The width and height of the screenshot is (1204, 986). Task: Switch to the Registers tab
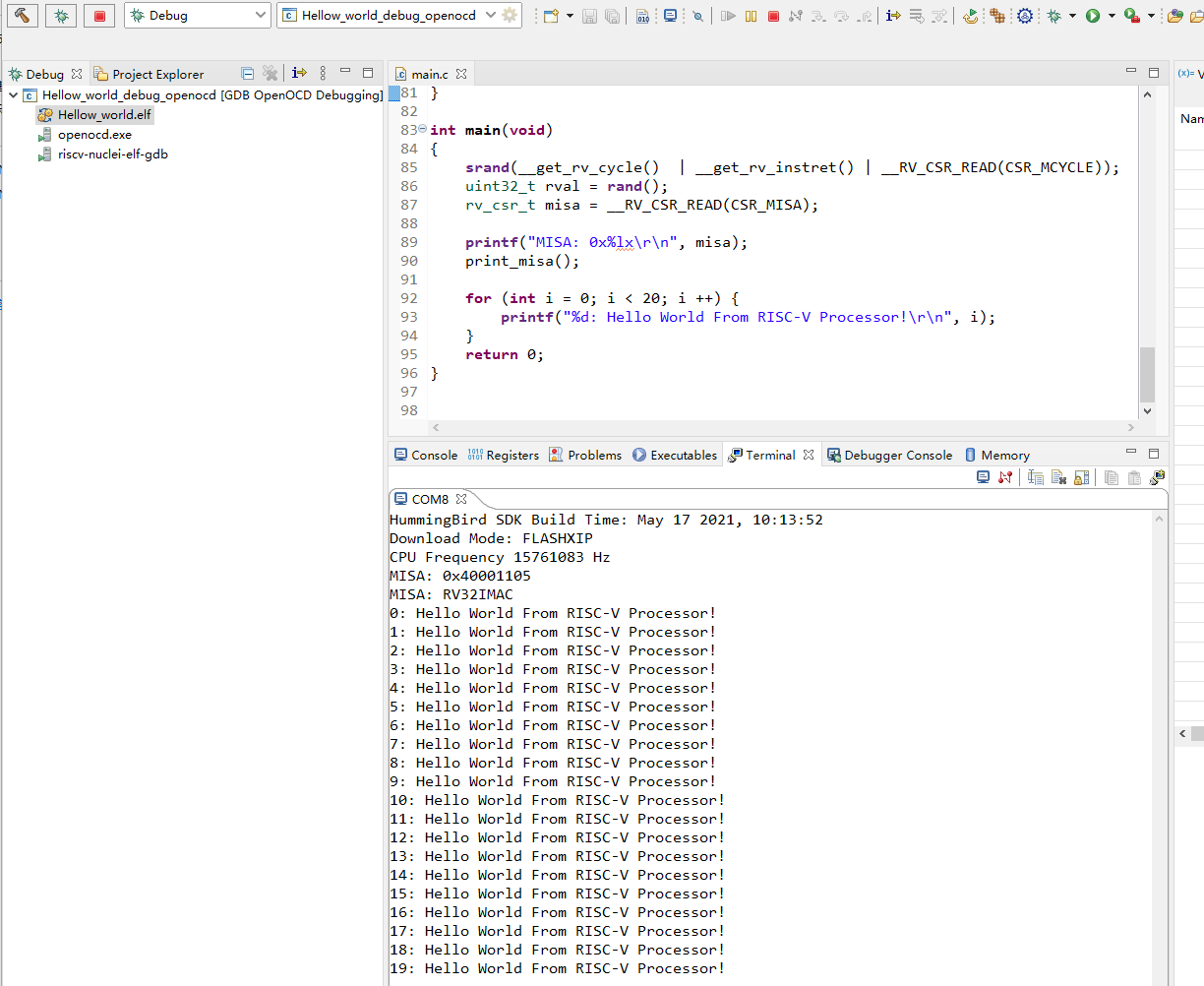tap(504, 455)
